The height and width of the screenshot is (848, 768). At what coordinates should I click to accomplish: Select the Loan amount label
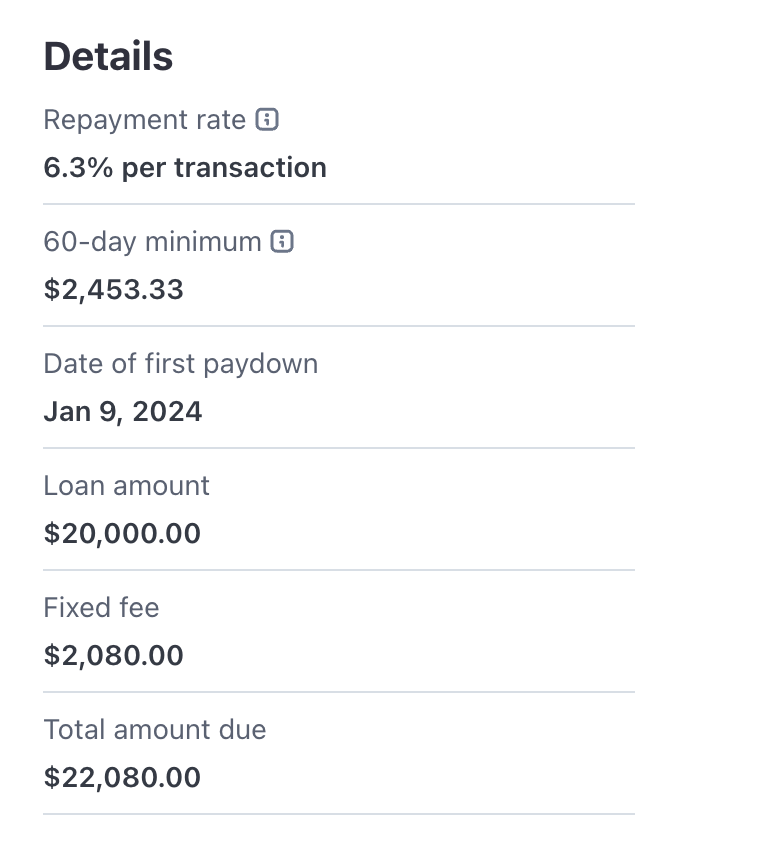click(x=127, y=485)
